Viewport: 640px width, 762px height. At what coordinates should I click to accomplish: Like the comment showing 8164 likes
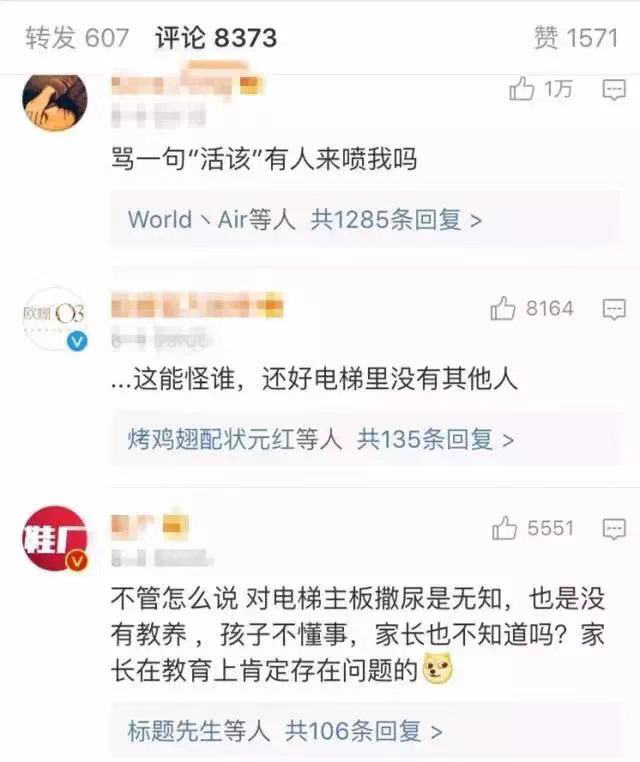[x=503, y=309]
